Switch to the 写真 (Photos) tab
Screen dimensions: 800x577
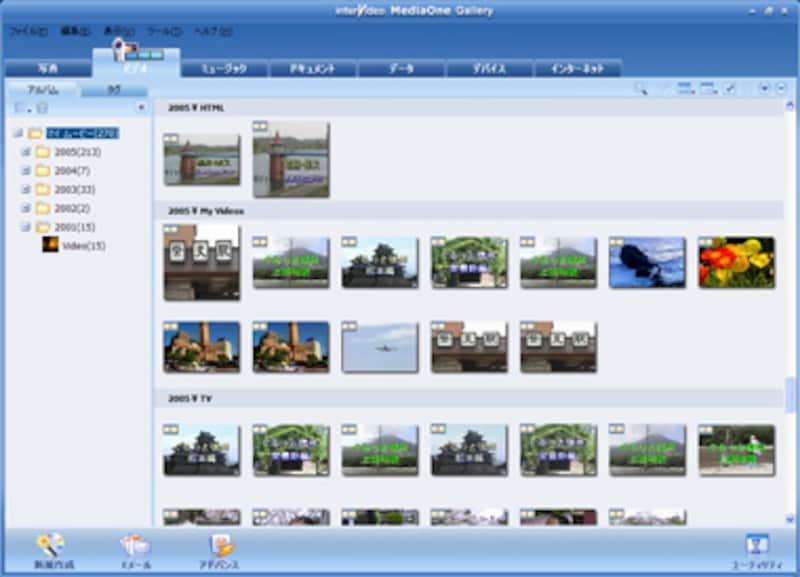(48, 68)
